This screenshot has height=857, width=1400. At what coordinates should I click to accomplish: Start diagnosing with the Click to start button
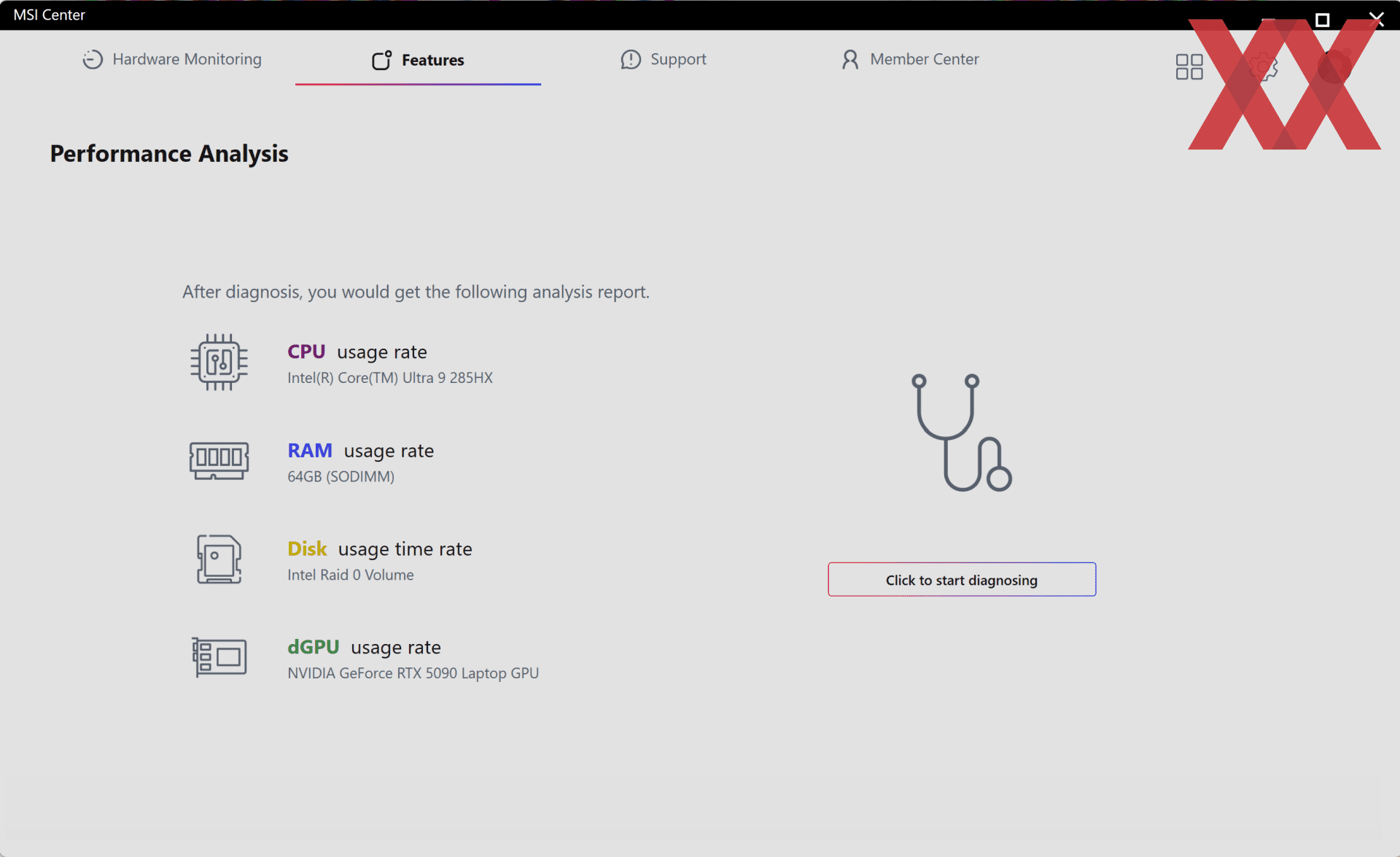(x=962, y=579)
